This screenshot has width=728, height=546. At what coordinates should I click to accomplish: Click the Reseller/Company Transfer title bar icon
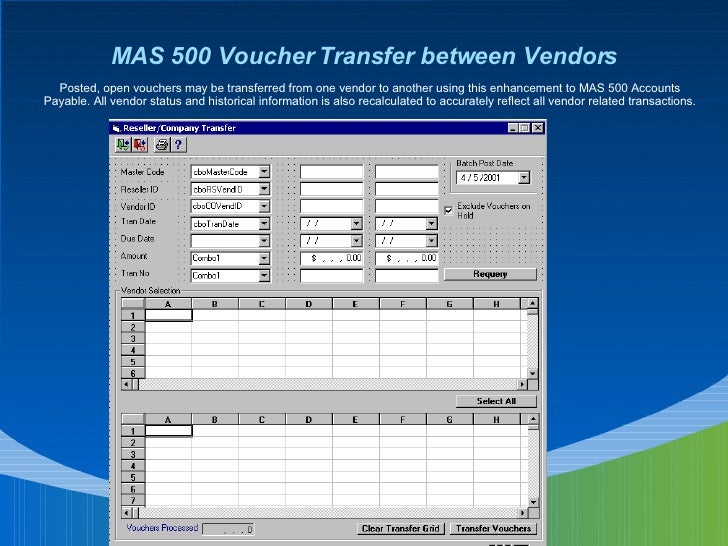tap(116, 128)
